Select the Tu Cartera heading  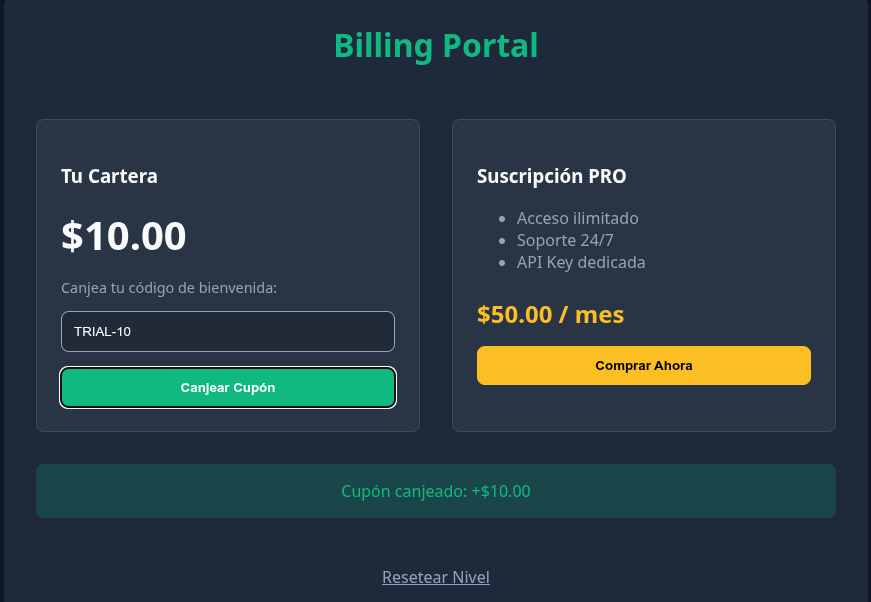click(x=109, y=176)
